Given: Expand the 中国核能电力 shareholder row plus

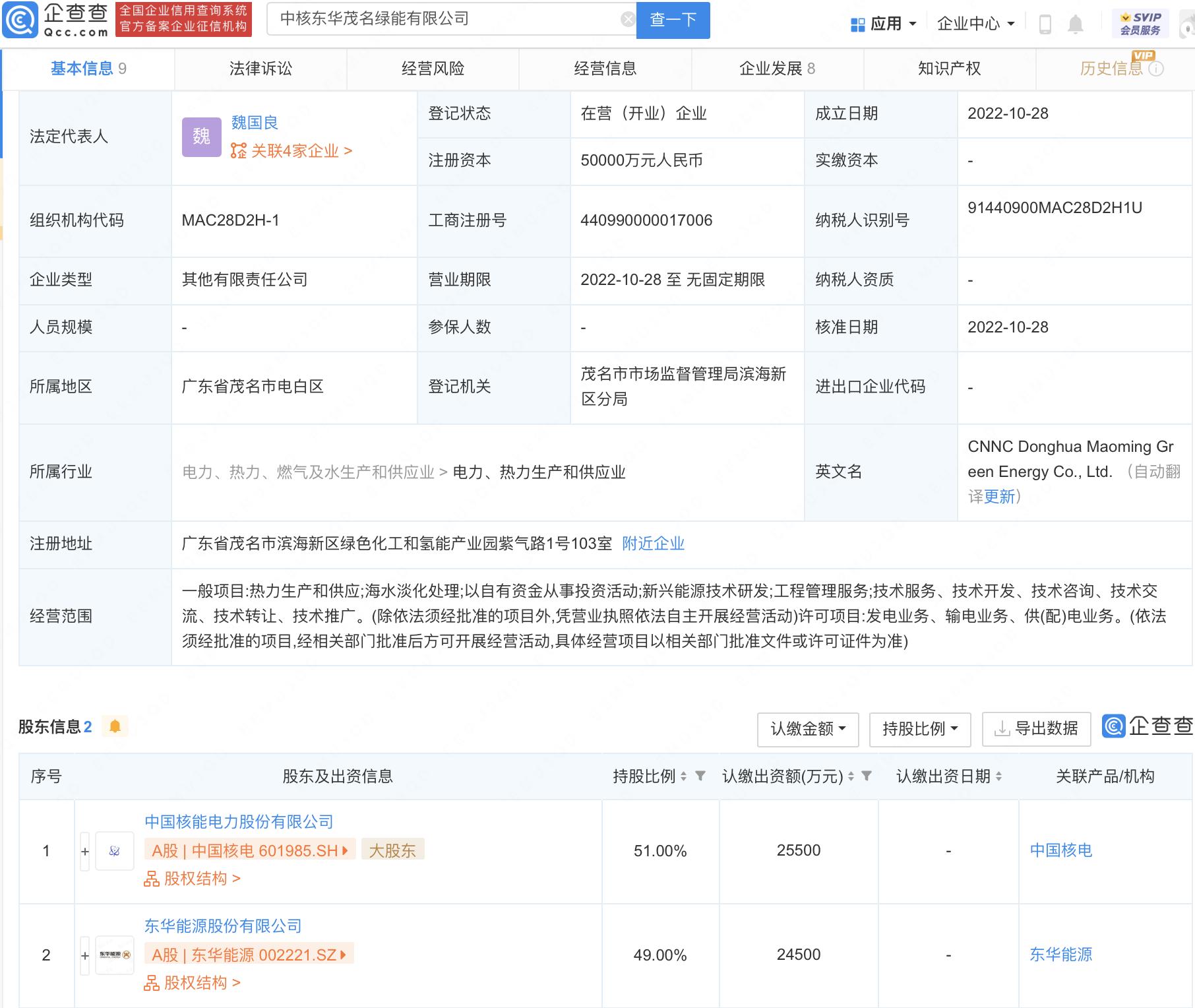Looking at the screenshot, I should tap(85, 851).
